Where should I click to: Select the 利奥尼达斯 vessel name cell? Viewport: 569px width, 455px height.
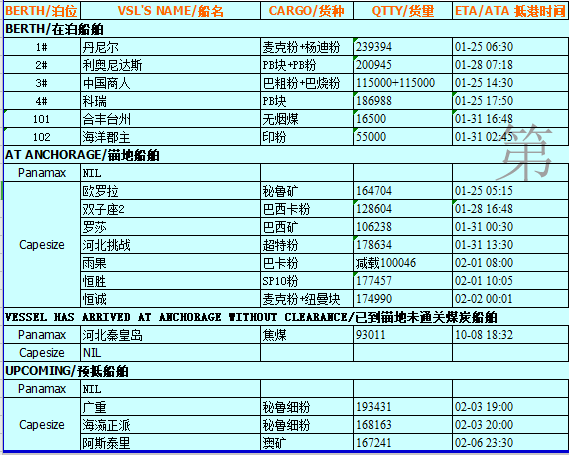[x=170, y=65]
